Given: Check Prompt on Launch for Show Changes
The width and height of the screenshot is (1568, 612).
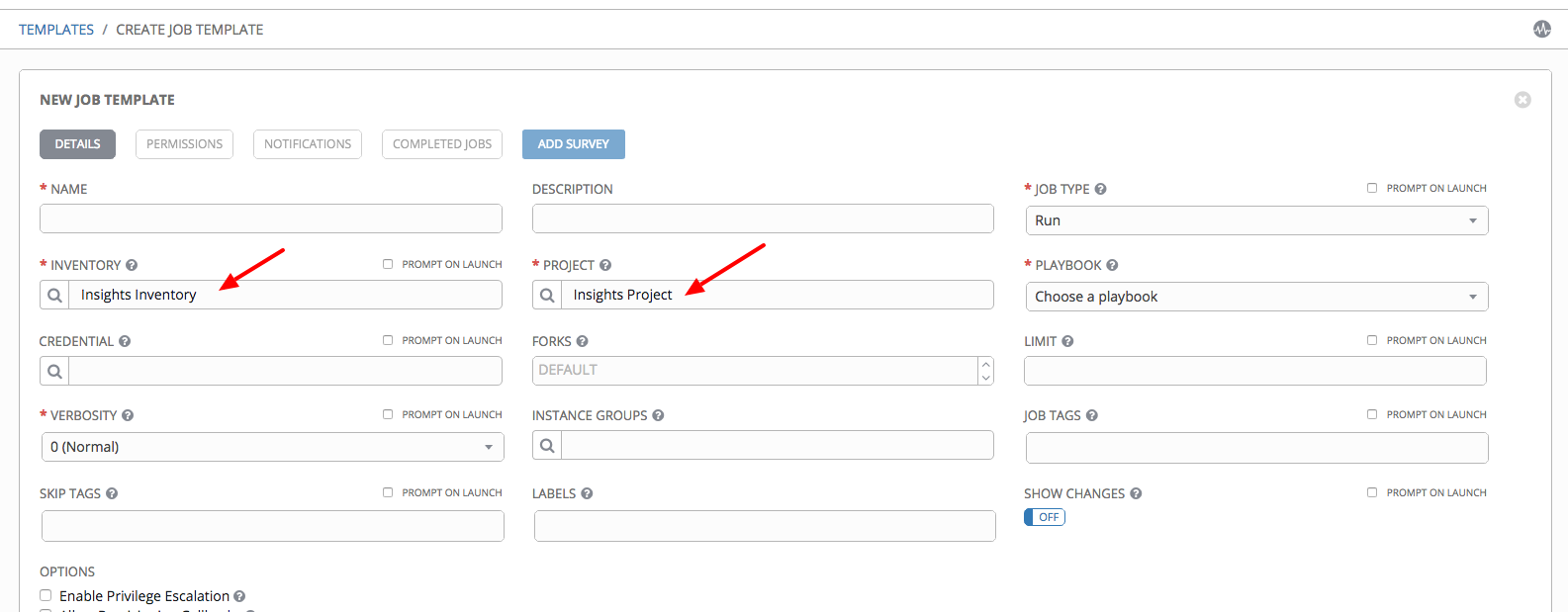Looking at the screenshot, I should pos(1372,492).
